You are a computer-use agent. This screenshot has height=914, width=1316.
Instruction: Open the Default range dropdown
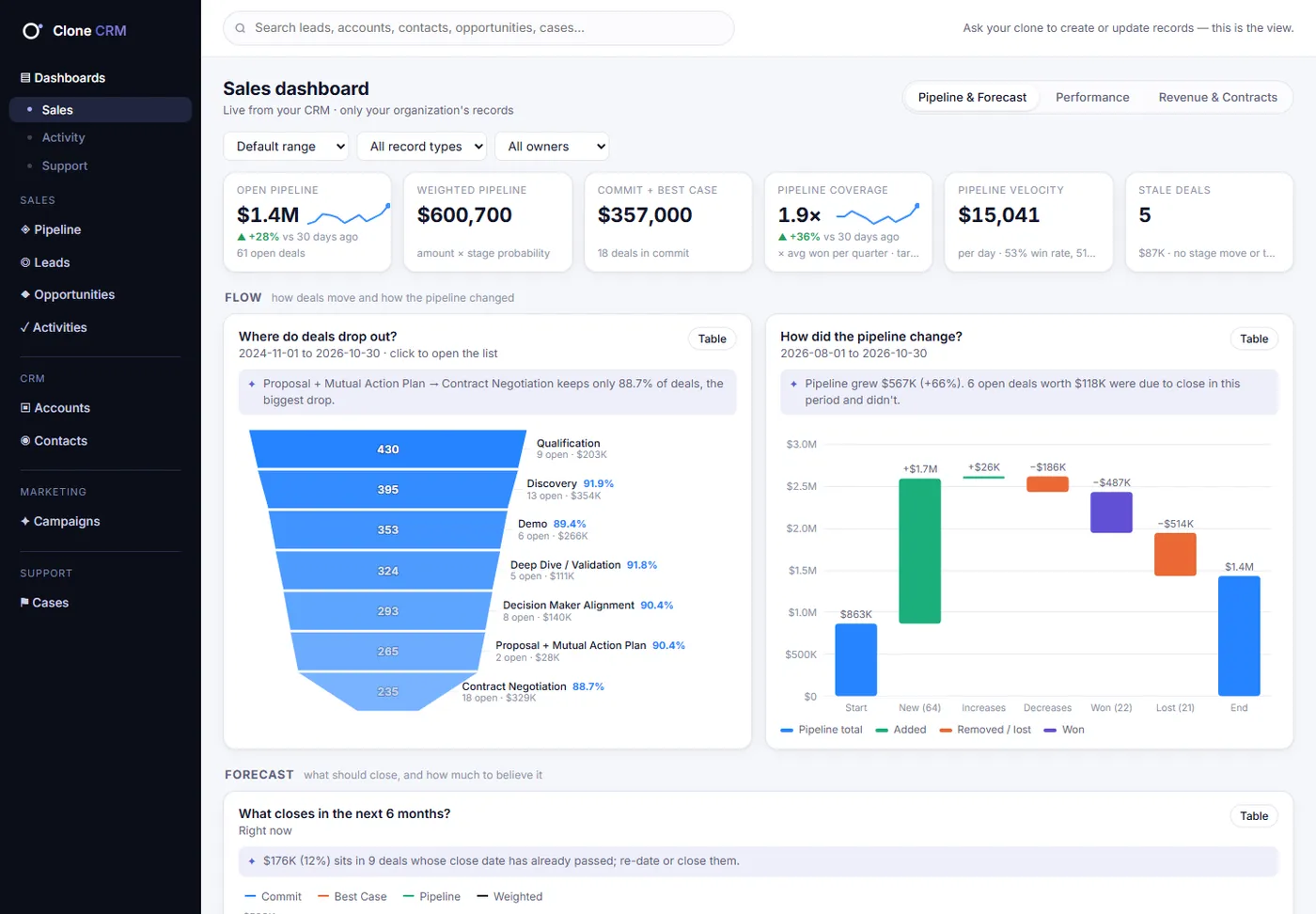[286, 147]
